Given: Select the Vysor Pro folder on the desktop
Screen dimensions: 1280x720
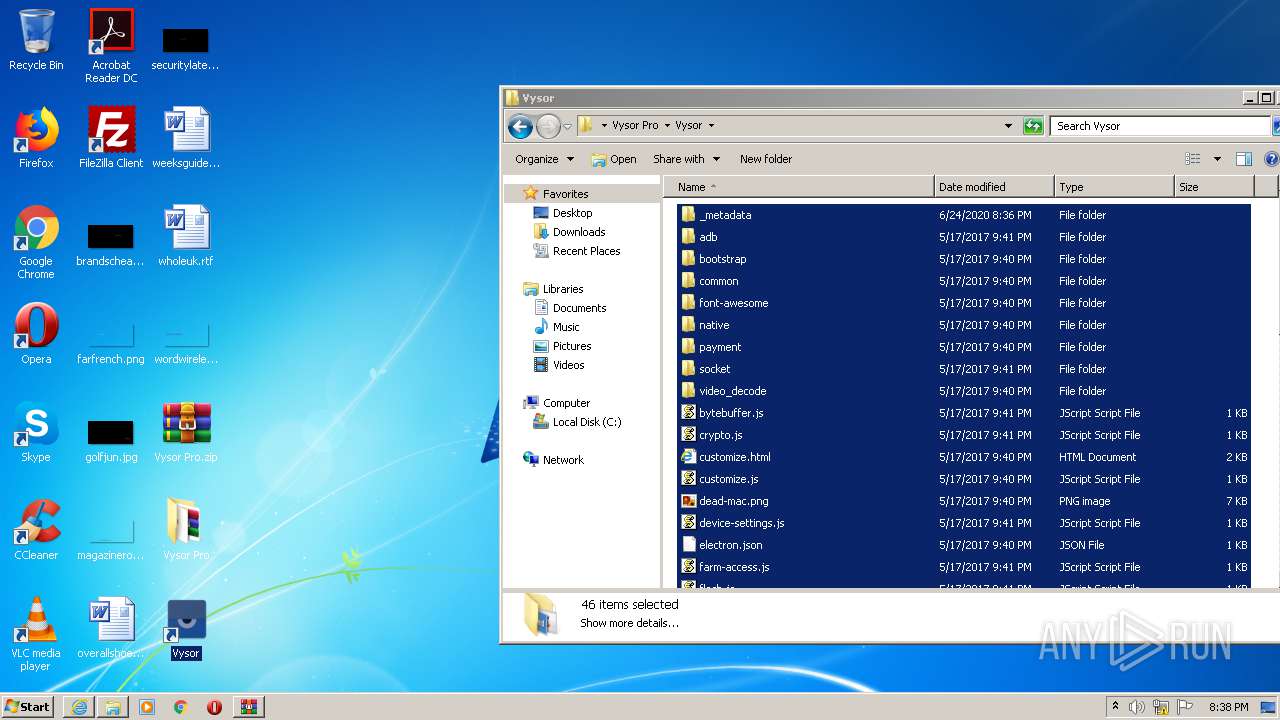Looking at the screenshot, I should (186, 530).
